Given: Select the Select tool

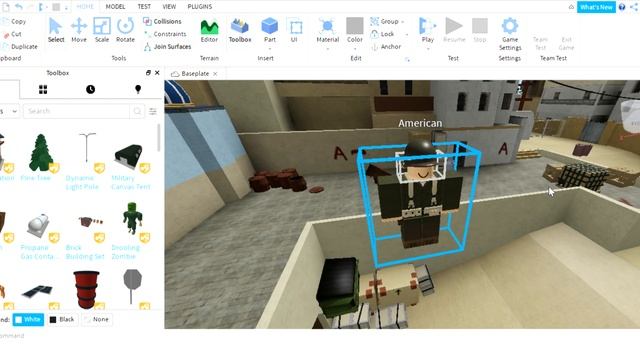Looking at the screenshot, I should 56,30.
